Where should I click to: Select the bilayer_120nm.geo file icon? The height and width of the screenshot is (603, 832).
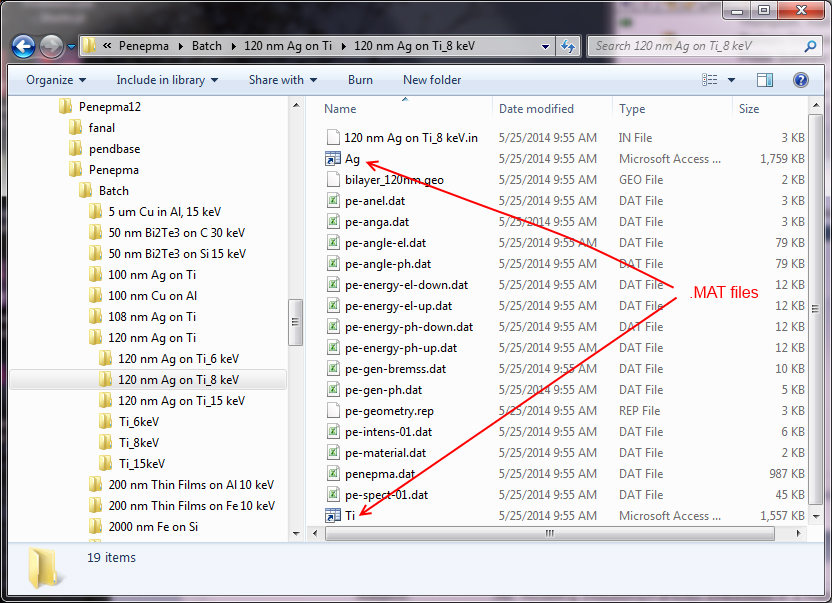[333, 180]
